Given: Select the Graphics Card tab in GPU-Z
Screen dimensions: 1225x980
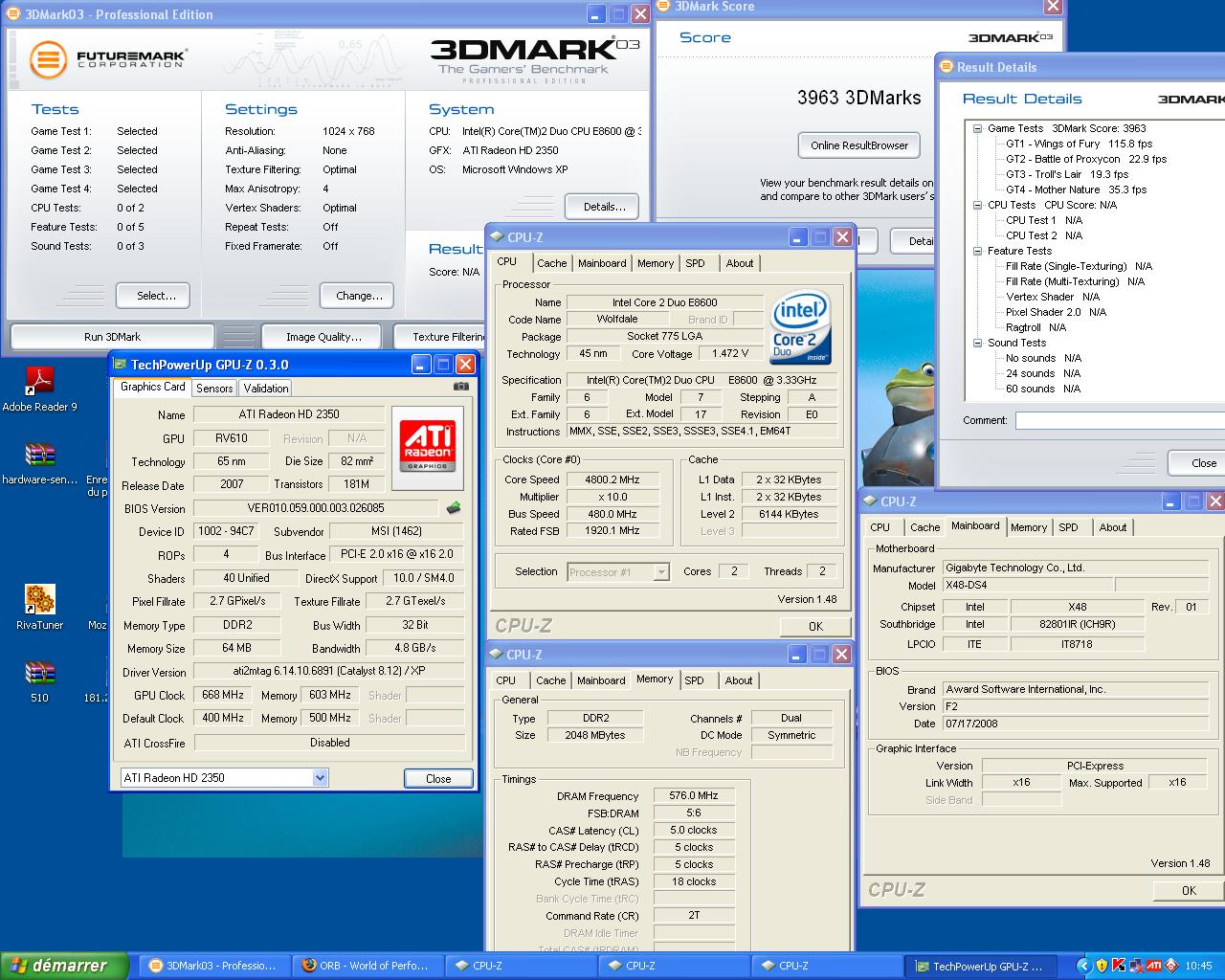Looking at the screenshot, I should point(153,387).
